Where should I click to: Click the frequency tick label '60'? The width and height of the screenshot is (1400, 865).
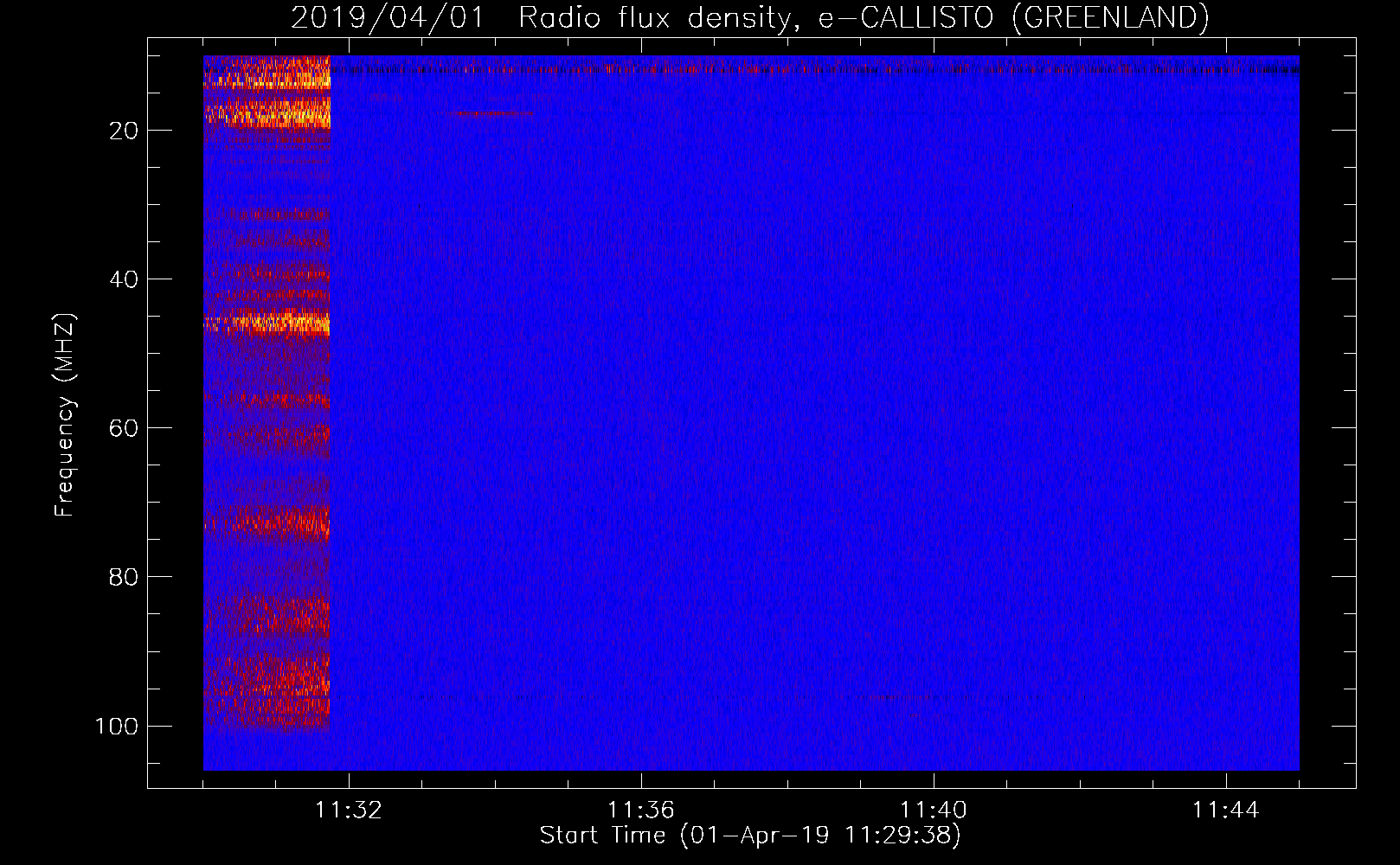tap(124, 428)
